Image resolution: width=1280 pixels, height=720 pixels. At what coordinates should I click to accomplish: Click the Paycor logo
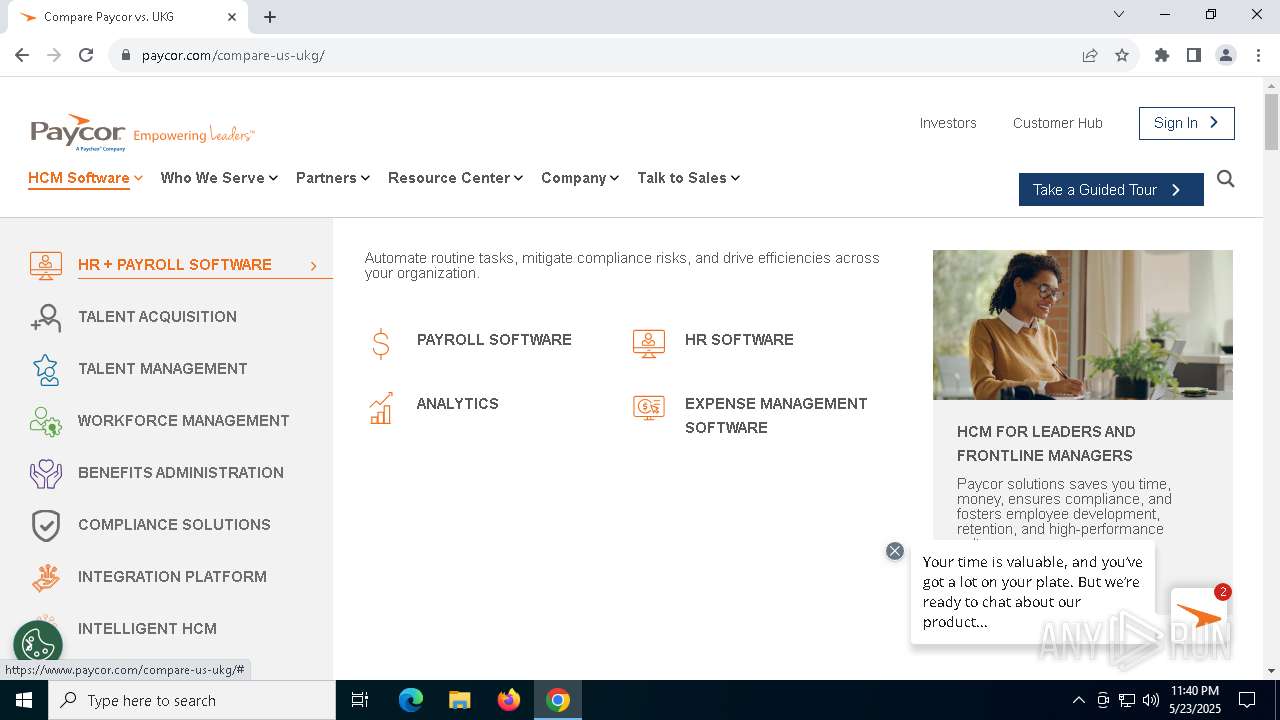(142, 132)
